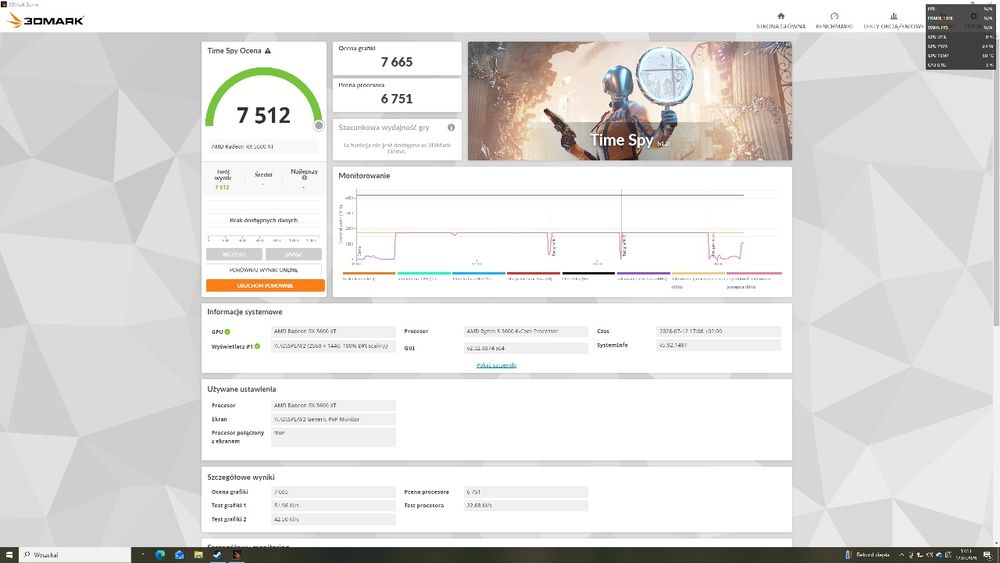Toggle the red chart legend series
The height and width of the screenshot is (563, 1000).
pos(533,276)
